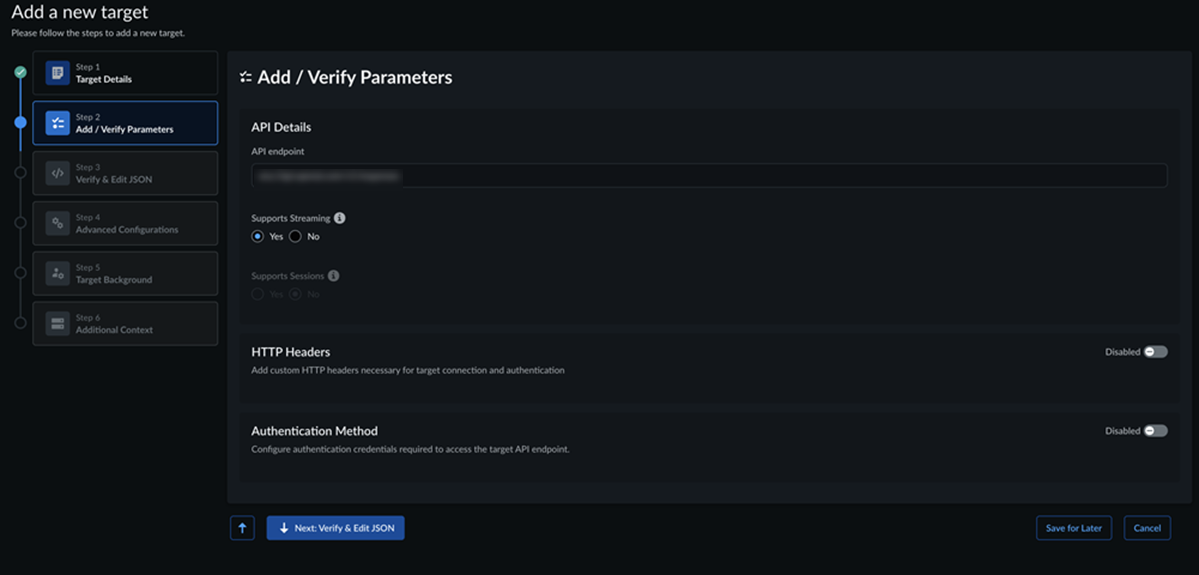Enable the HTTP Headers toggle
The height and width of the screenshot is (575, 1199).
pyautogui.click(x=1155, y=352)
